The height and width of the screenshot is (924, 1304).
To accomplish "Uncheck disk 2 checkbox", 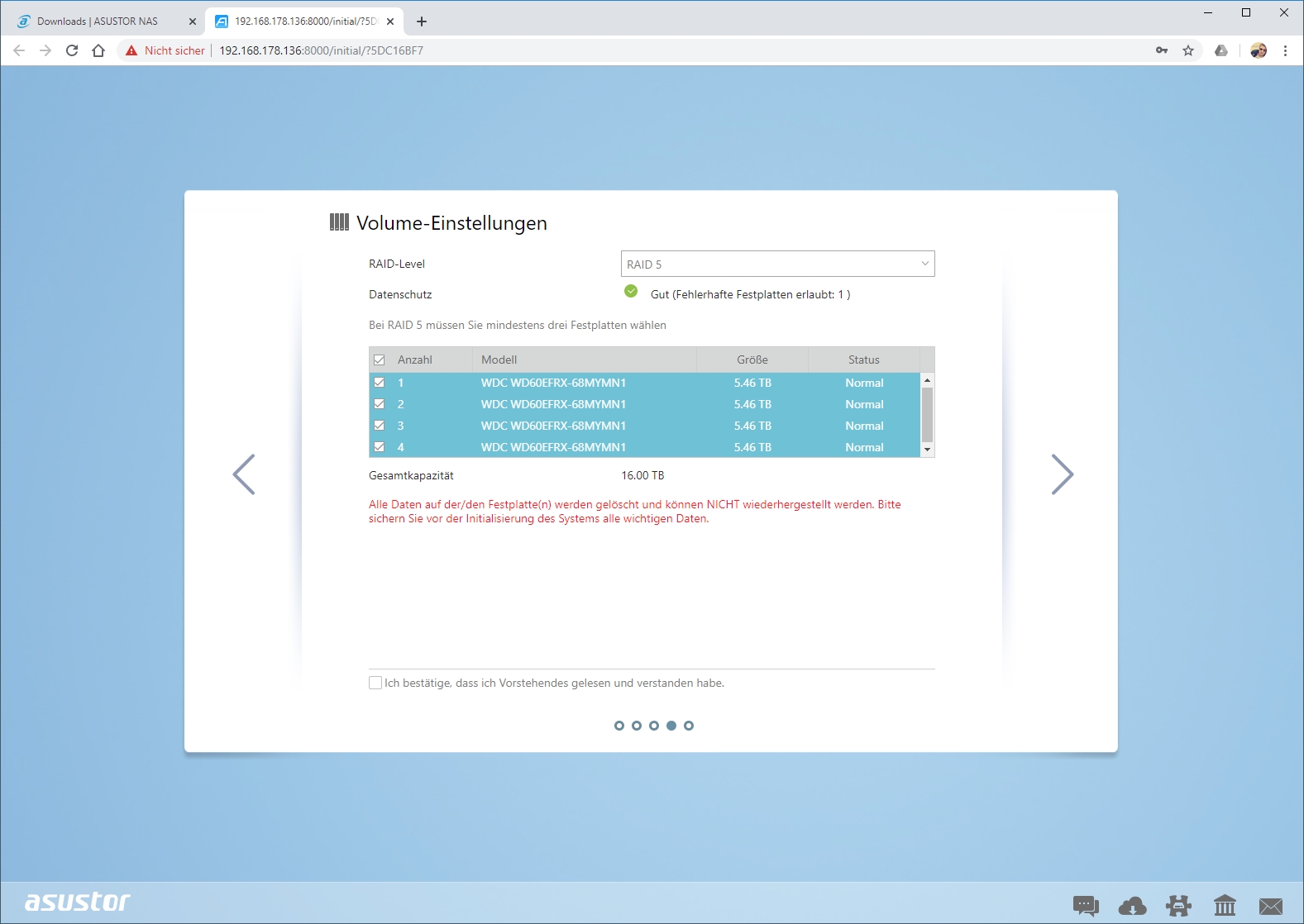I will click(380, 404).
